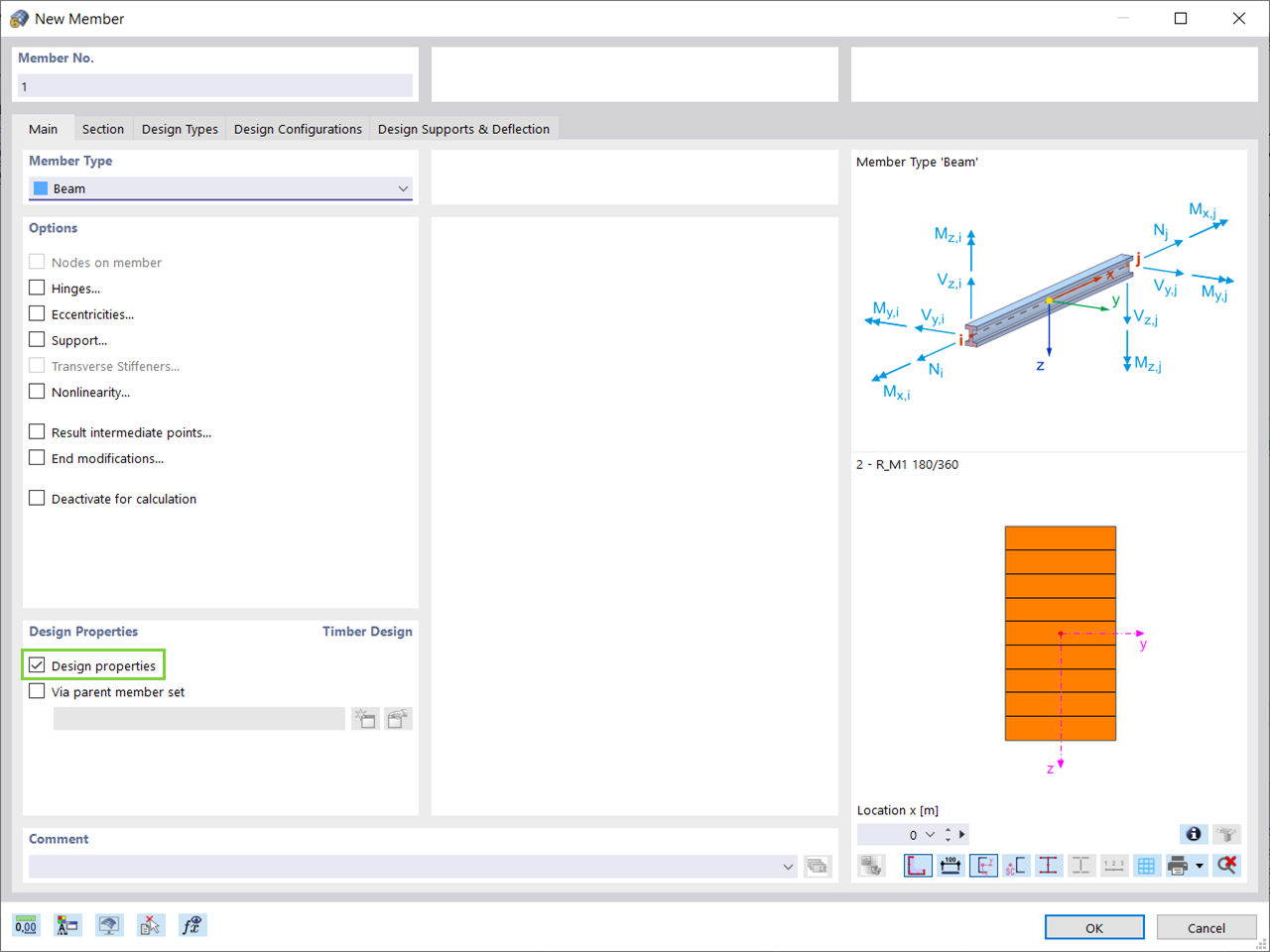Screen dimensions: 1270x952
Task: Click the printer icon
Action: 1178,866
